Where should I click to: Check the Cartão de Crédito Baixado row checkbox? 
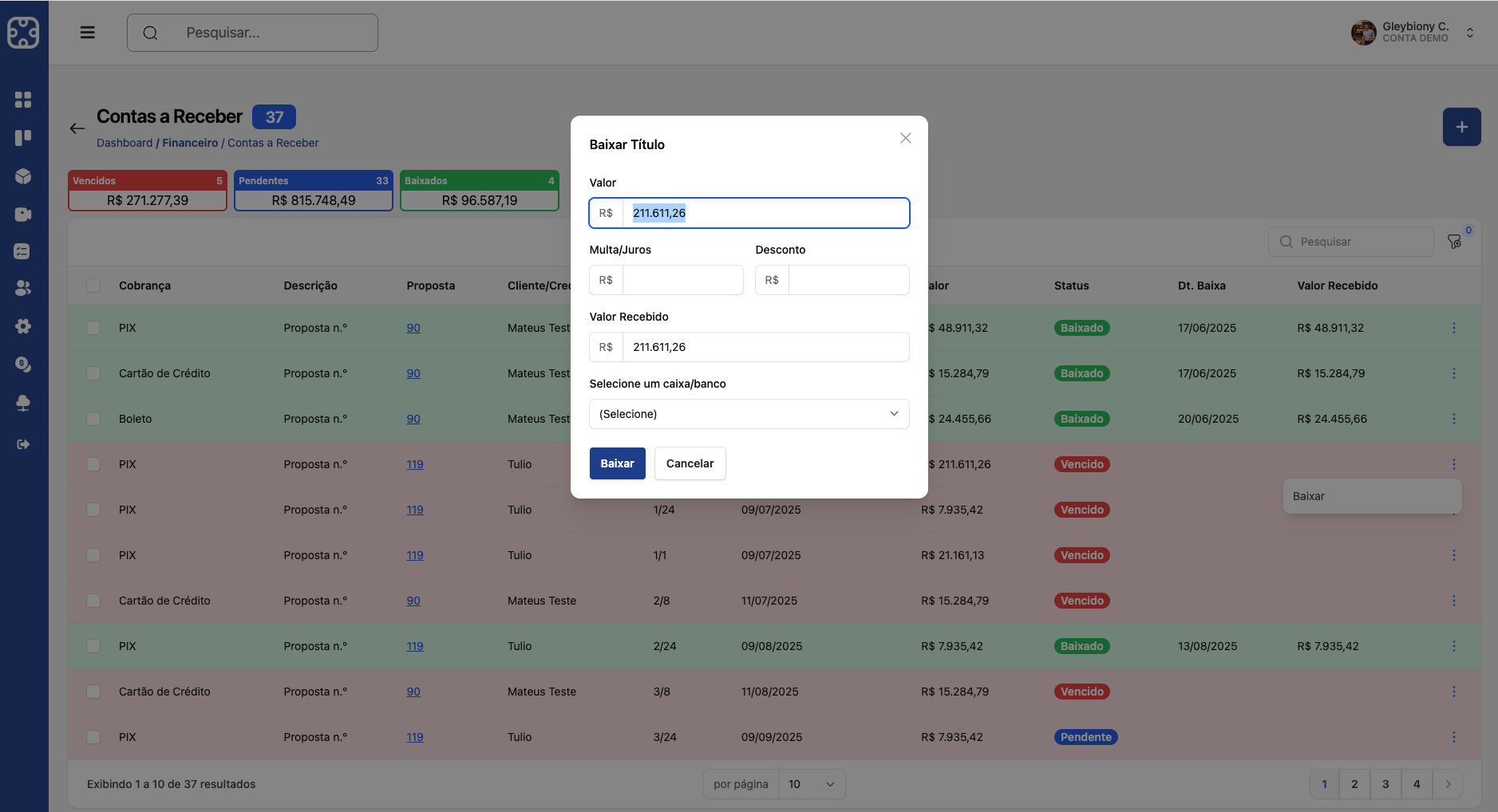tap(93, 373)
